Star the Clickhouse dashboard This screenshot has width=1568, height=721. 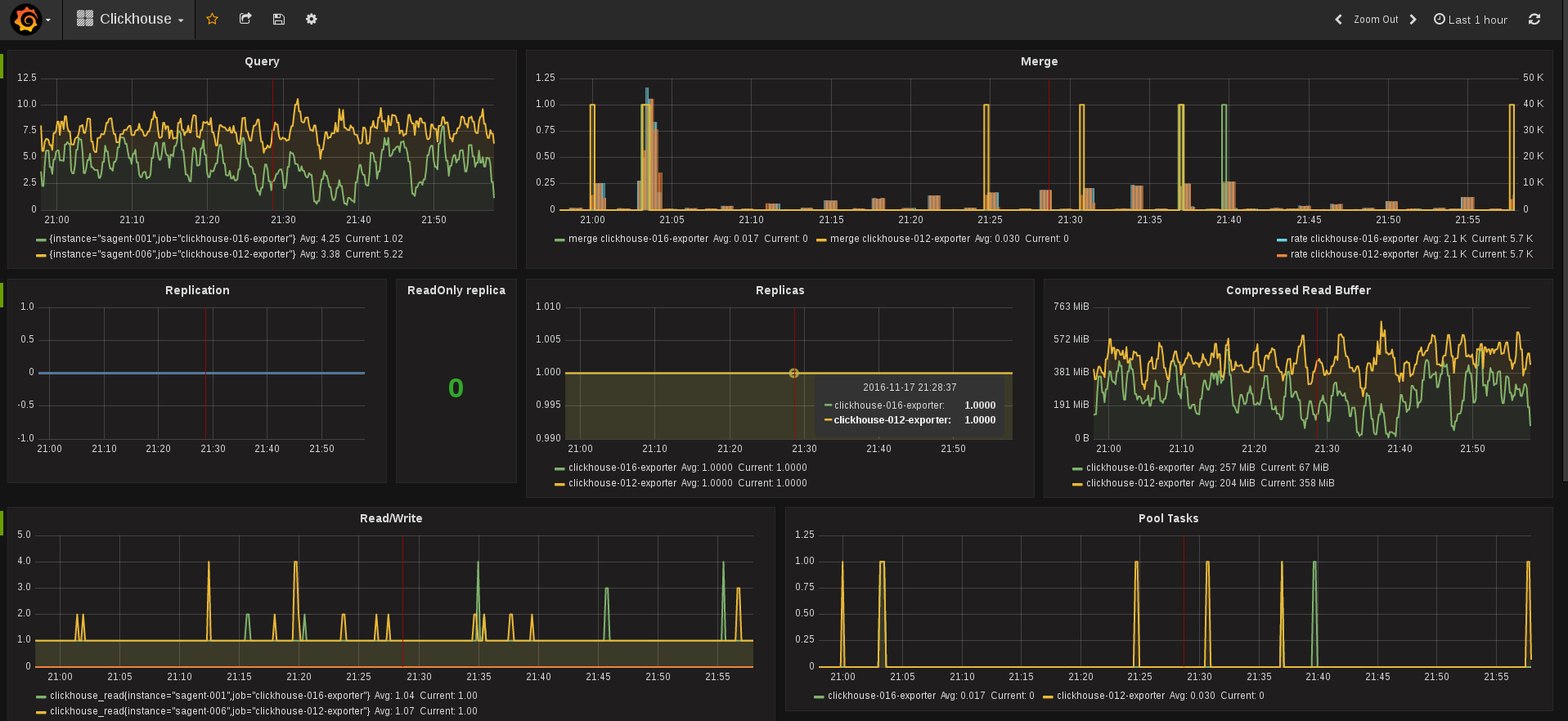point(212,19)
